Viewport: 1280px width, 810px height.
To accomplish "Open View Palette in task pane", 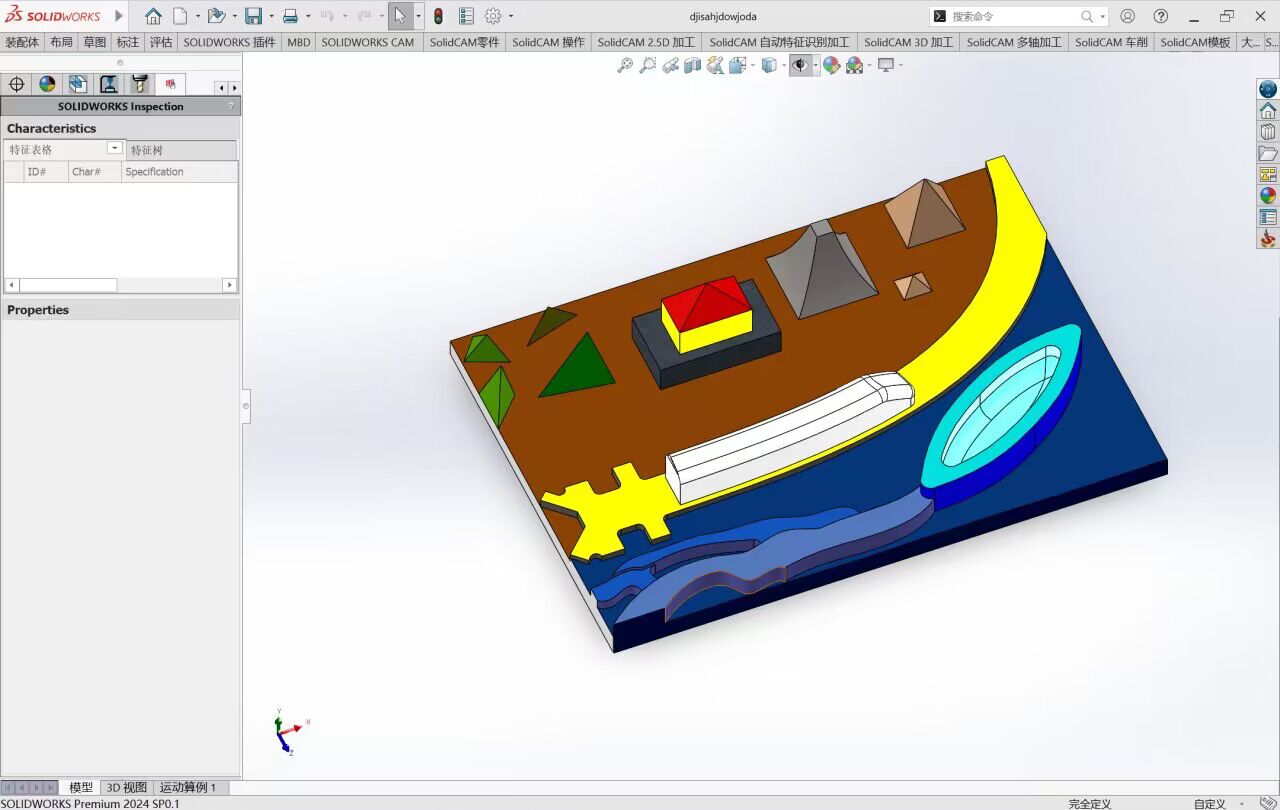I will point(1267,174).
